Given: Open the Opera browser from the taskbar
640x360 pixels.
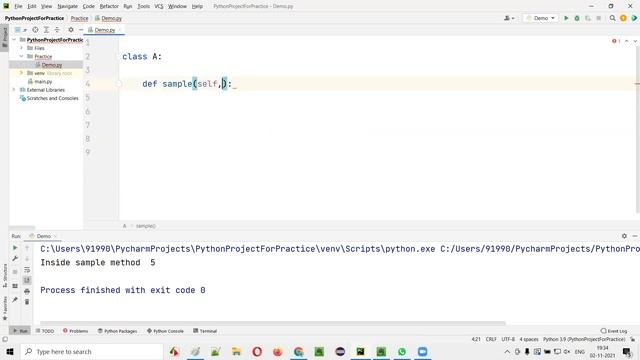Looking at the screenshot, I should coord(257,351).
